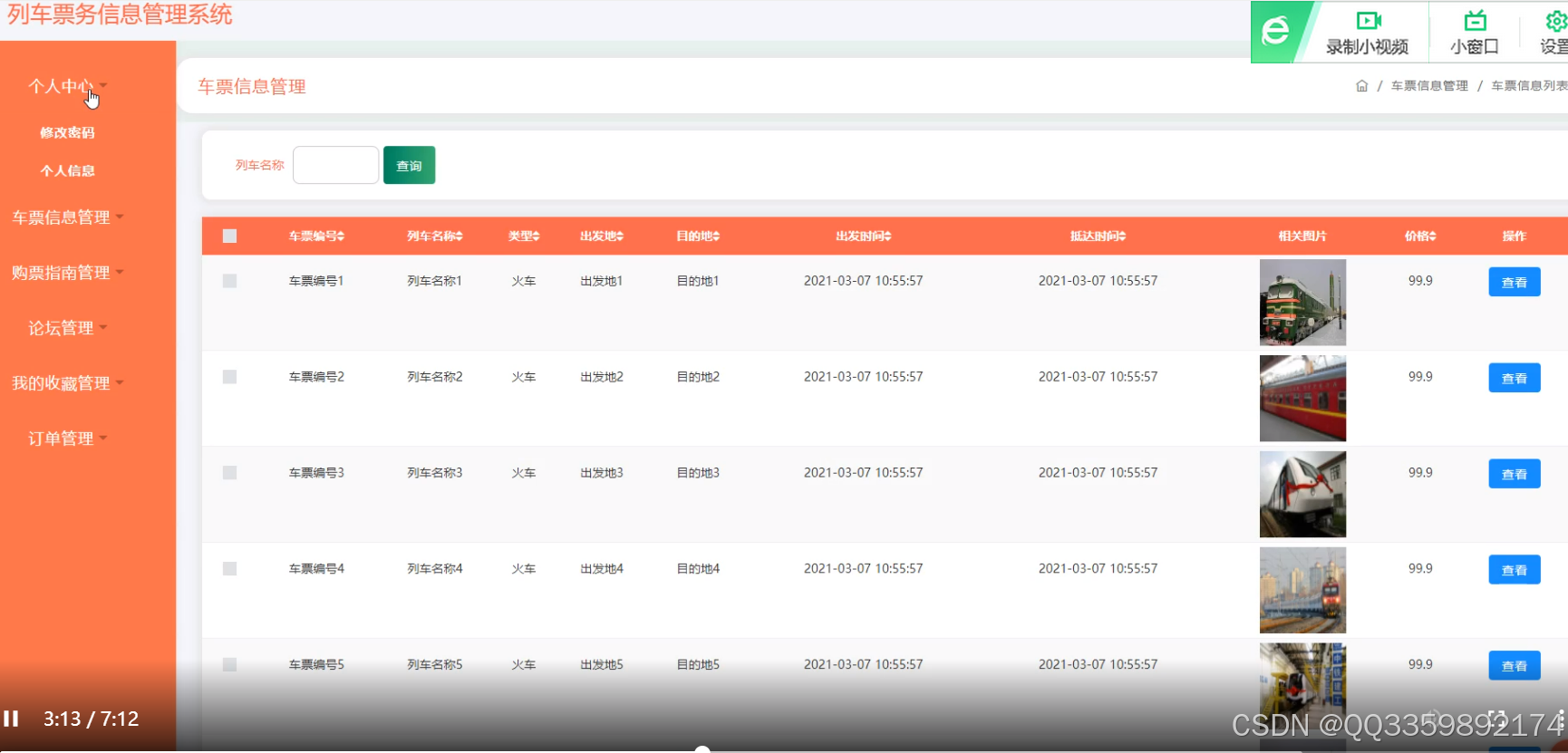Open the 个人信息 submenu item
1568x753 pixels.
[x=67, y=170]
